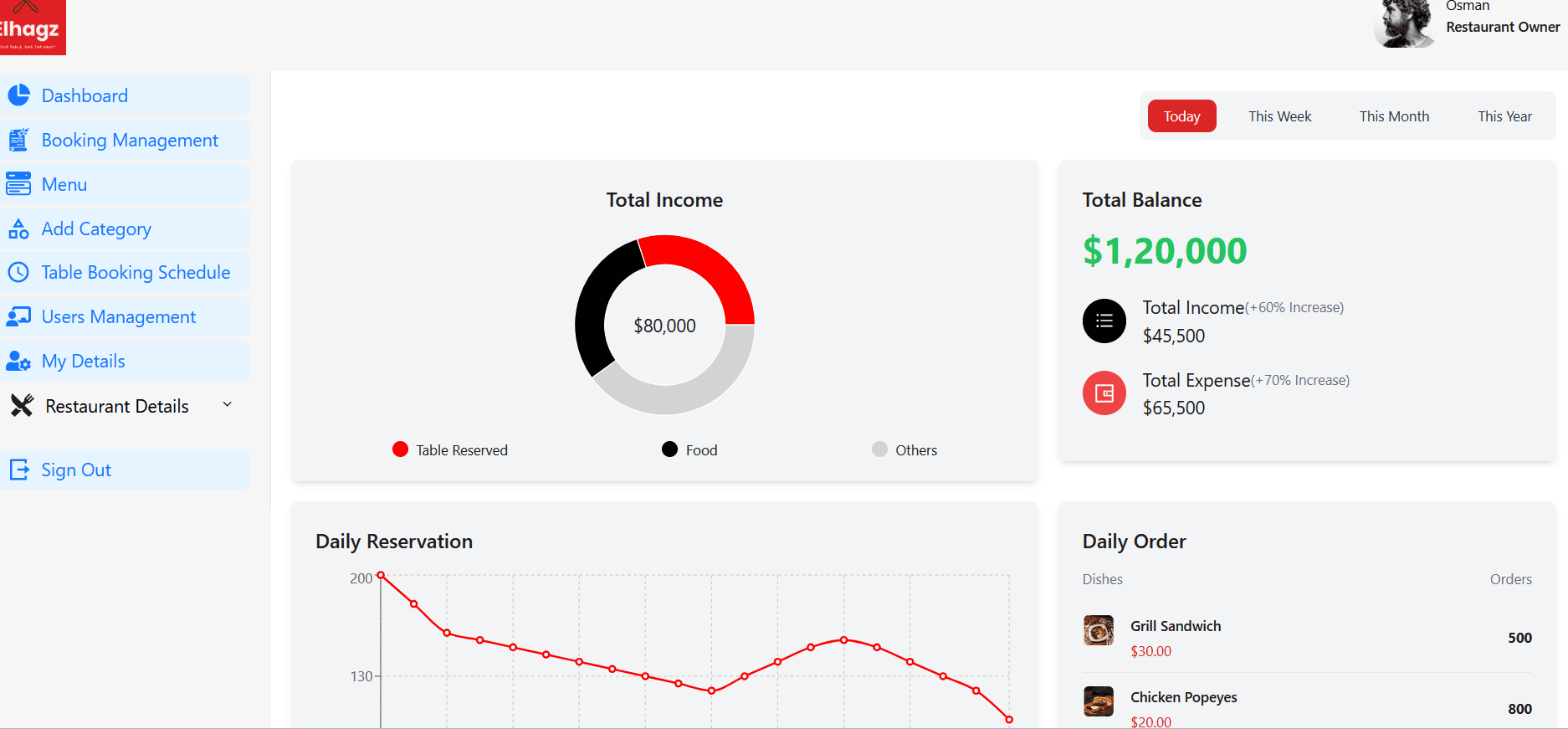Click the Sign Out arrow icon
Image resolution: width=1568 pixels, height=729 pixels.
(x=18, y=470)
